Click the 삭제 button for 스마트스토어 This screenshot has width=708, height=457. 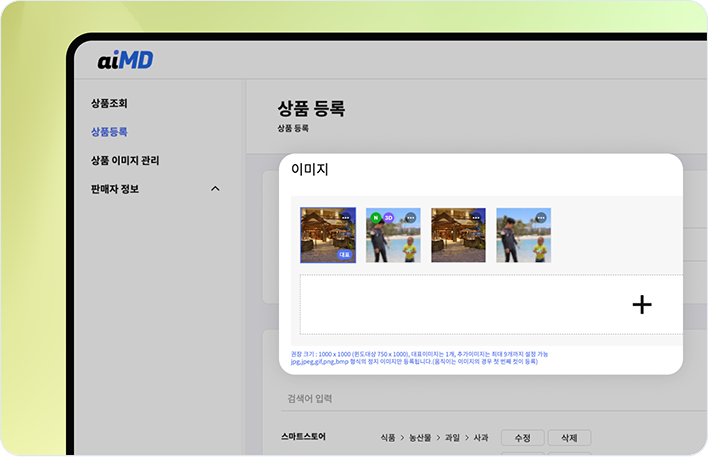[569, 438]
